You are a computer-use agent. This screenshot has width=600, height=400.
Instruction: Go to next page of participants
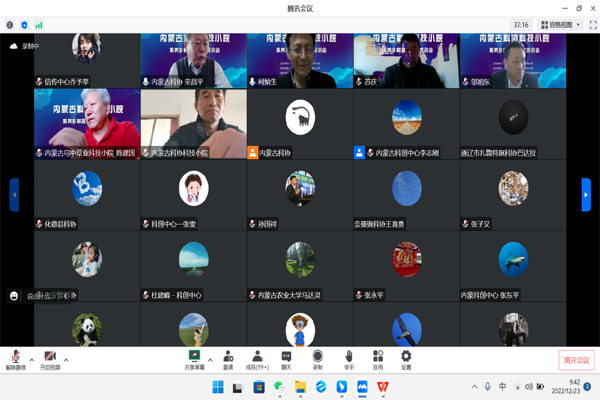click(x=586, y=195)
